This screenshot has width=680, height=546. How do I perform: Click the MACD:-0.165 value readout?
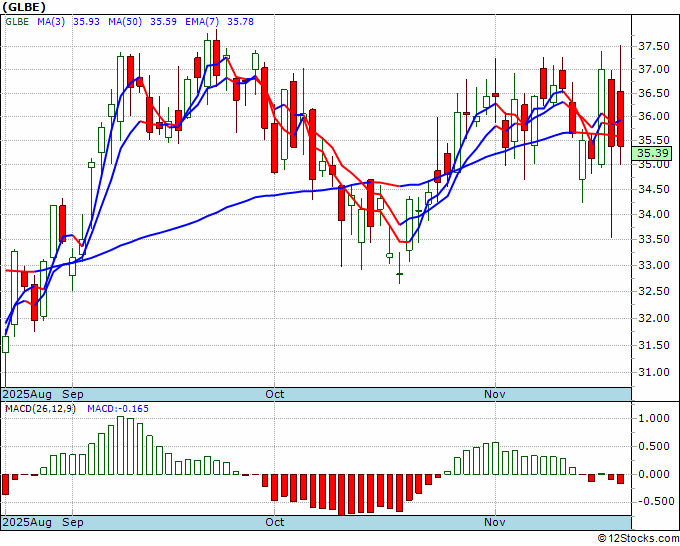click(x=118, y=409)
